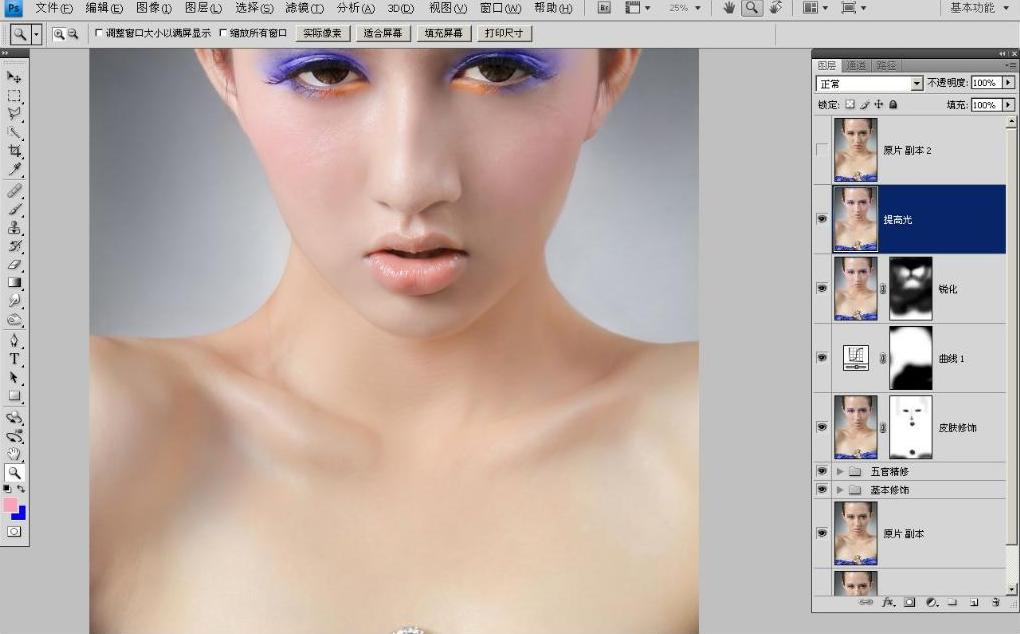Select the Healing Brush tool
1020x634 pixels.
(x=14, y=191)
